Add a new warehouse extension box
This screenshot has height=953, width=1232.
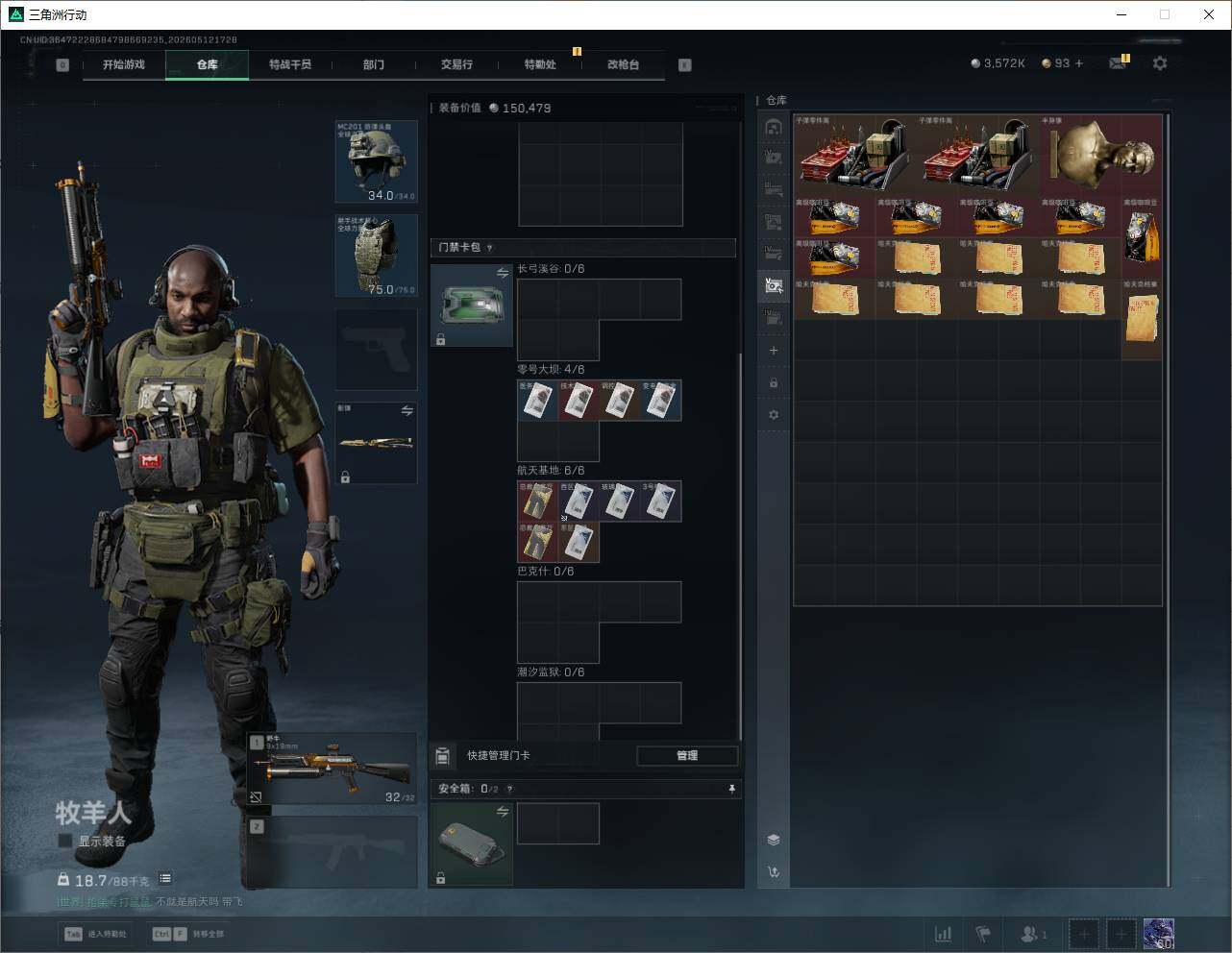[x=774, y=351]
